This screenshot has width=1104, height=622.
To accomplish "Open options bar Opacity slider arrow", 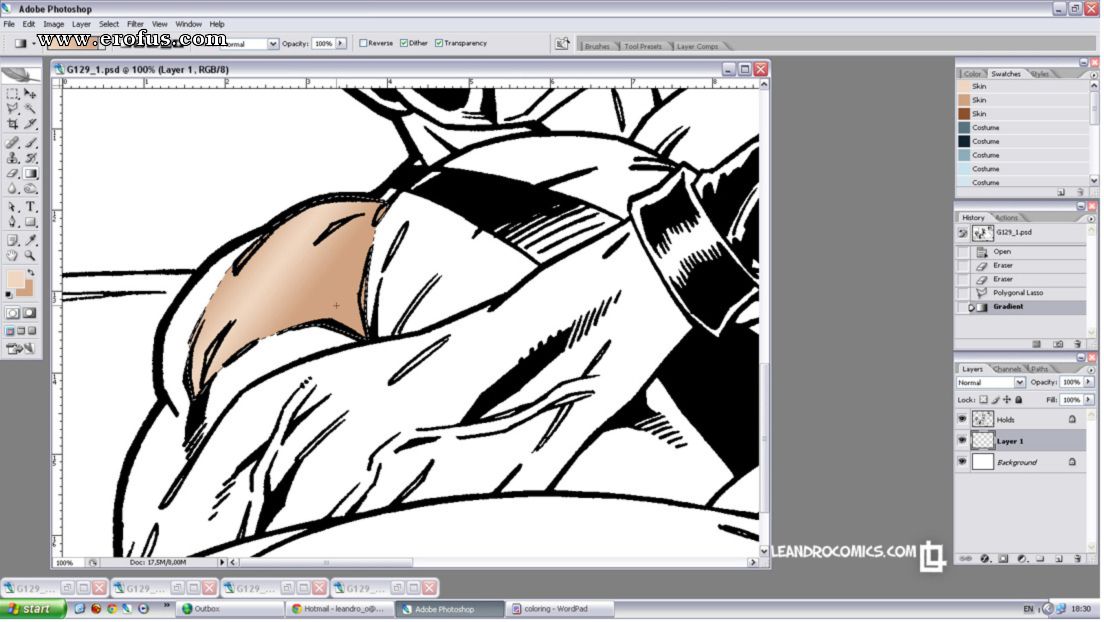I will [x=341, y=44].
